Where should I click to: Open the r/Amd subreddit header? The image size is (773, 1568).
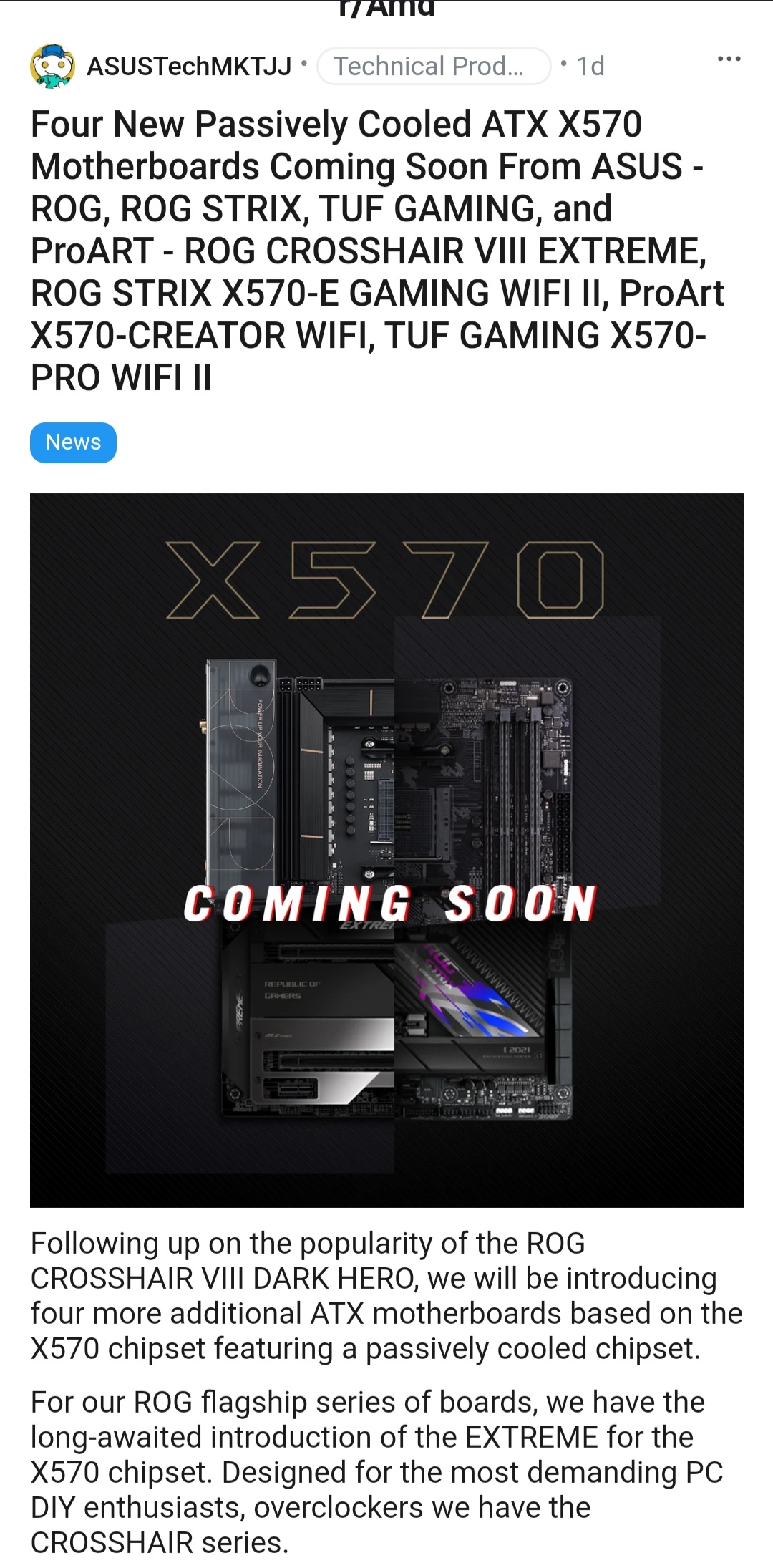pyautogui.click(x=386, y=9)
